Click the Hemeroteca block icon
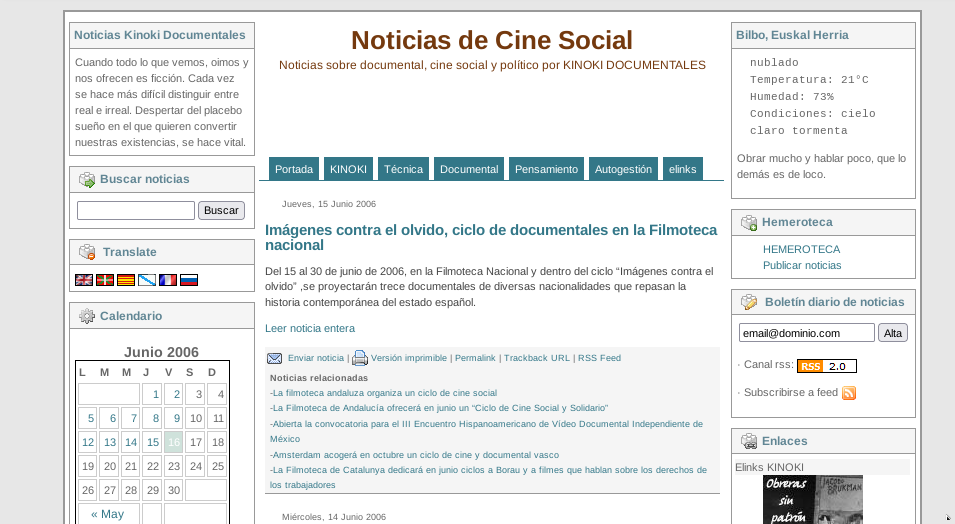 749,223
